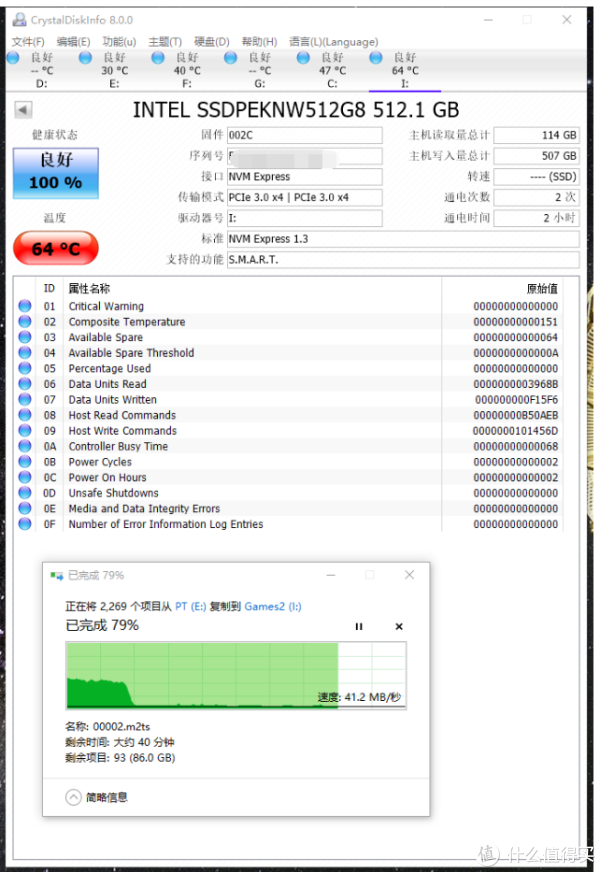
Task: Minimize the copy progress dialog
Action: point(331,574)
